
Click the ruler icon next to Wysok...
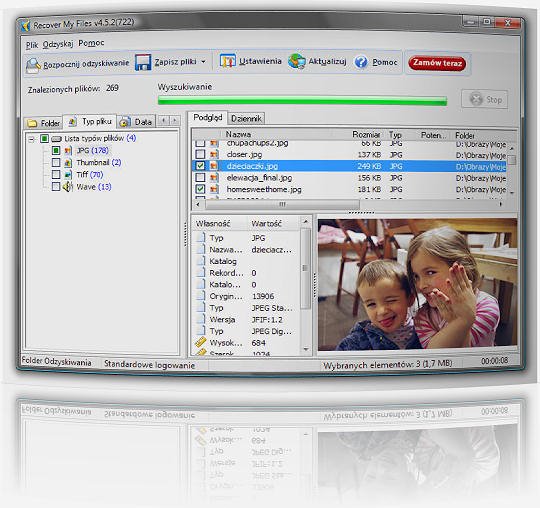click(x=200, y=342)
